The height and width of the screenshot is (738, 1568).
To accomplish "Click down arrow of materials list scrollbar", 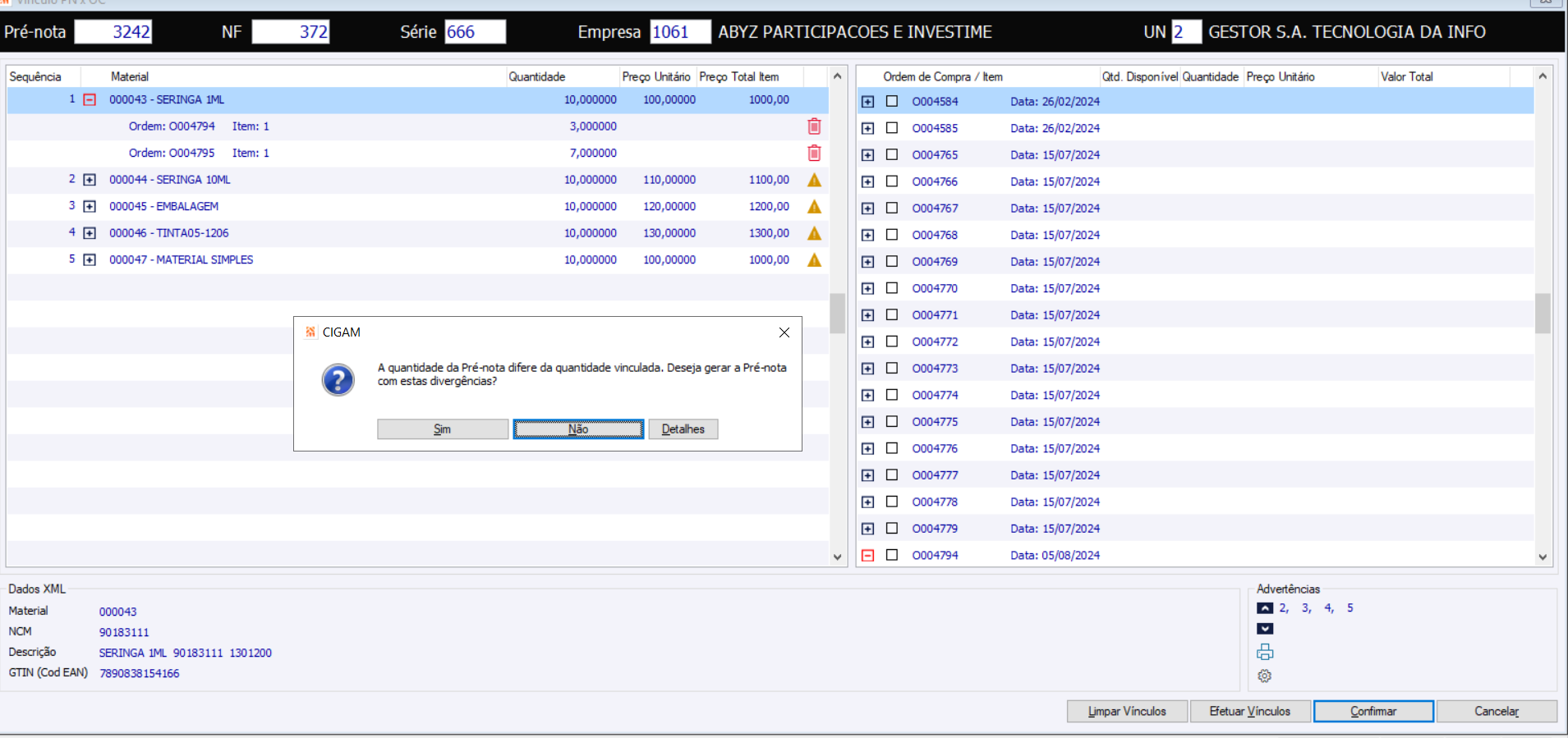I will (838, 557).
